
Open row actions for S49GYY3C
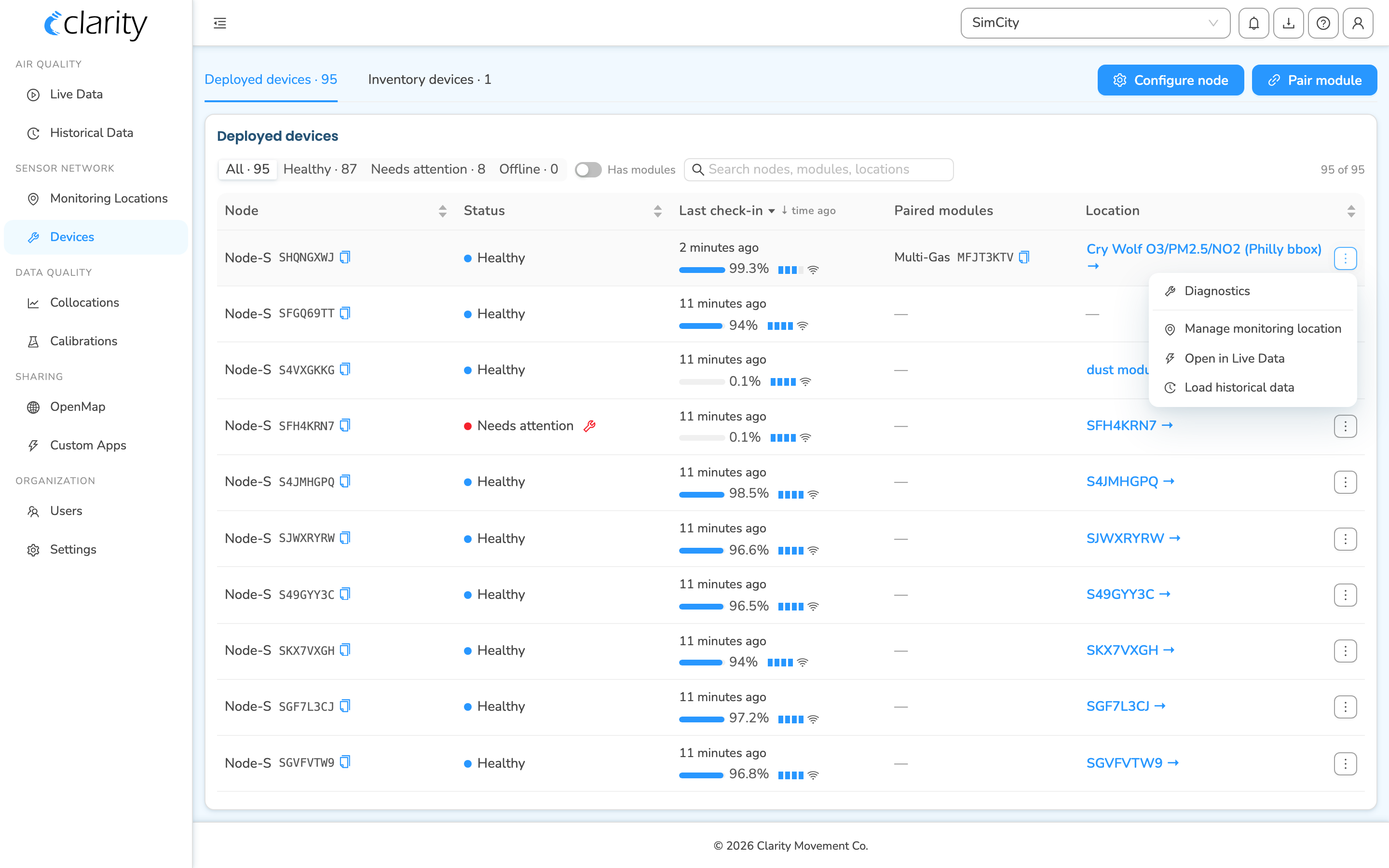pyautogui.click(x=1346, y=595)
